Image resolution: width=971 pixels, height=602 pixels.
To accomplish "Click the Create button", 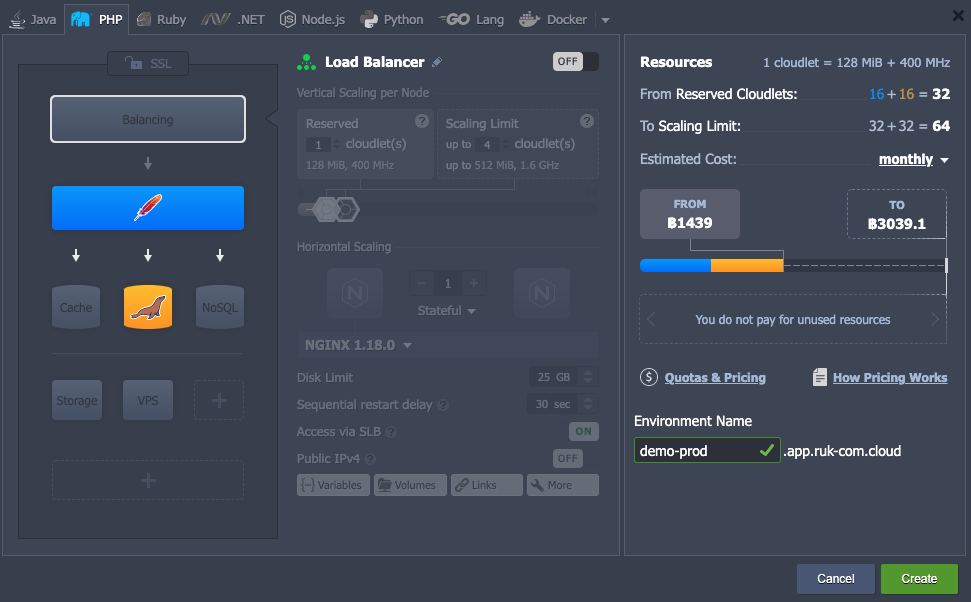I will tap(919, 578).
